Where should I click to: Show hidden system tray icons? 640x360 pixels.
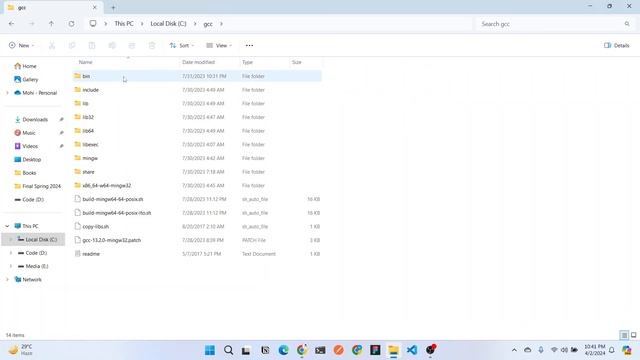pyautogui.click(x=514, y=350)
